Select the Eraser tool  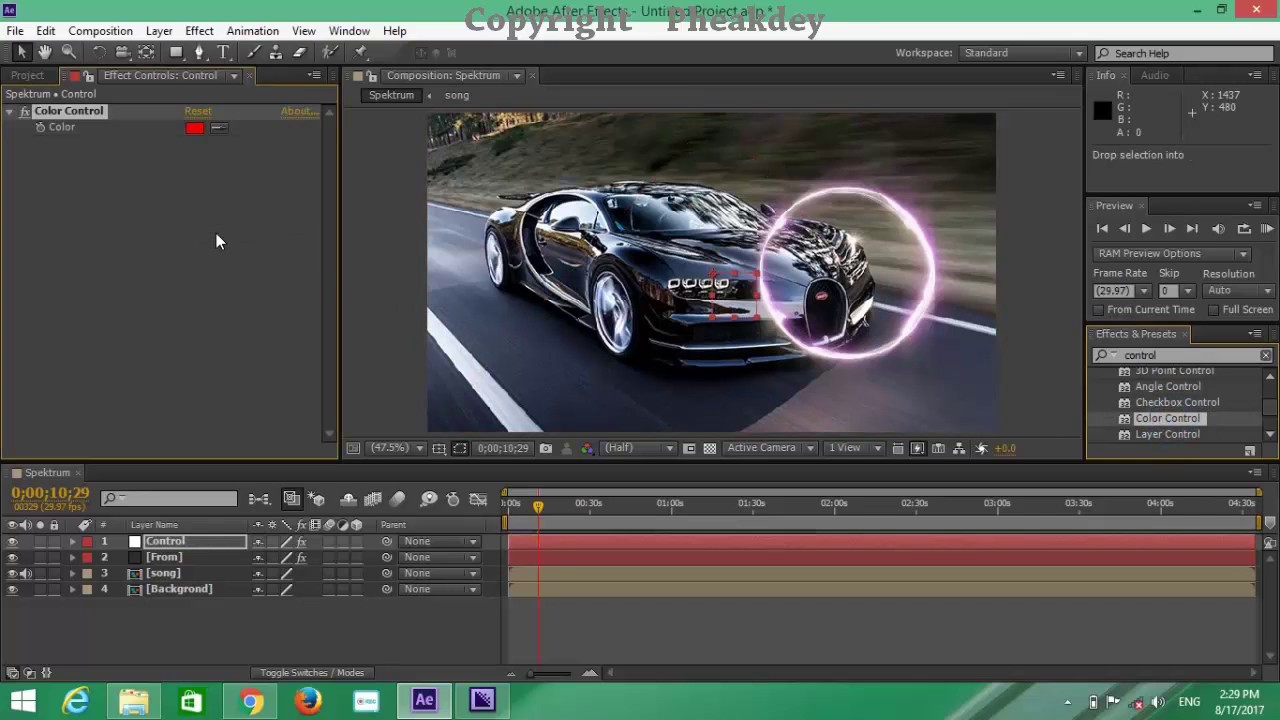tap(299, 52)
